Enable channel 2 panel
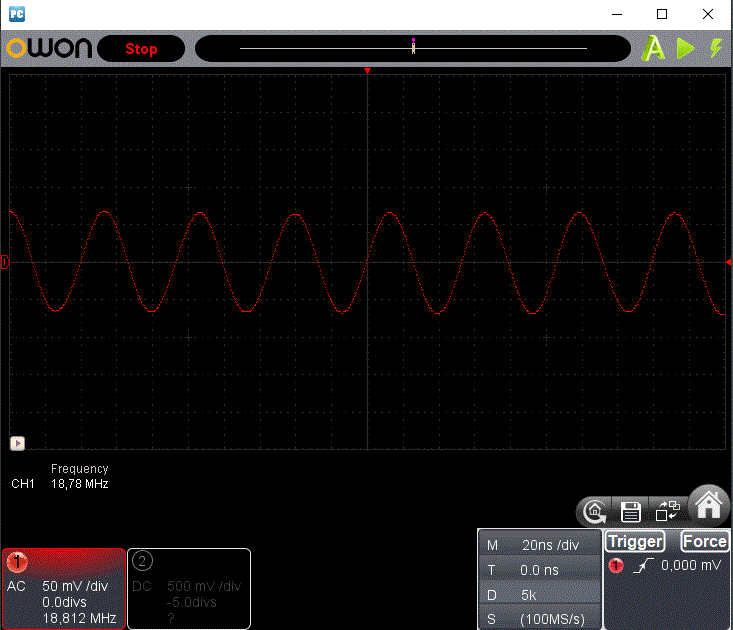 tap(189, 588)
